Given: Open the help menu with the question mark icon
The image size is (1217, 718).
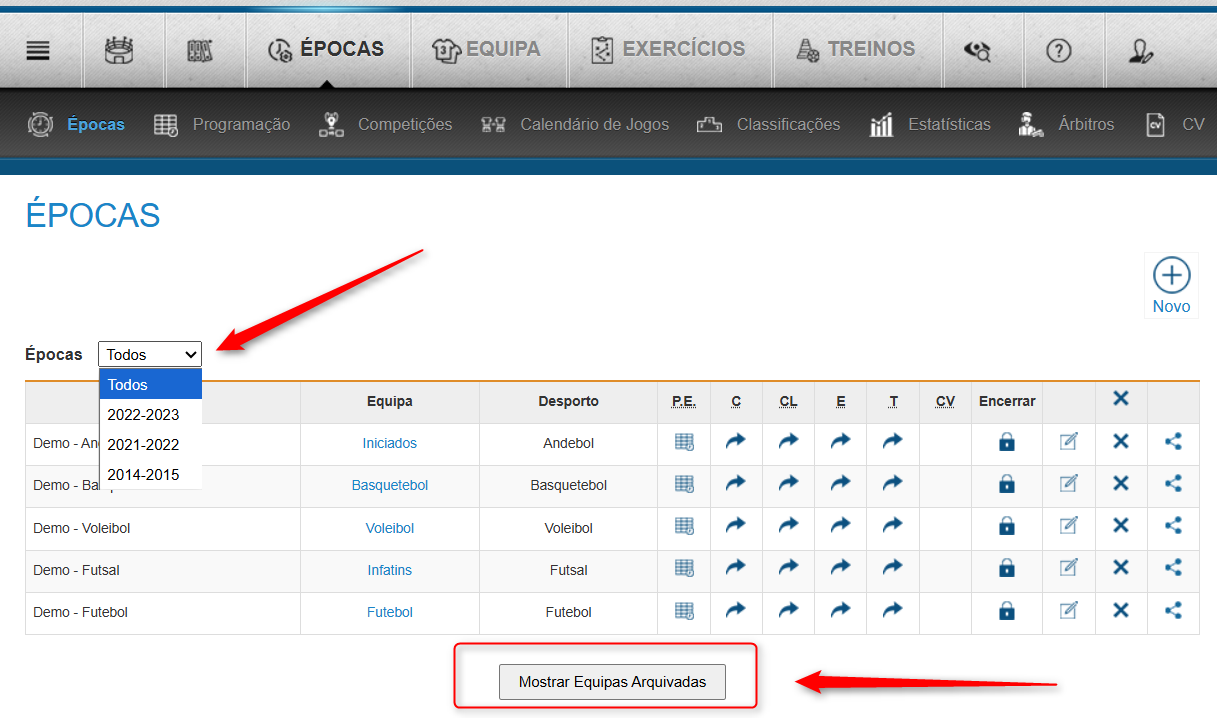Looking at the screenshot, I should tap(1060, 49).
